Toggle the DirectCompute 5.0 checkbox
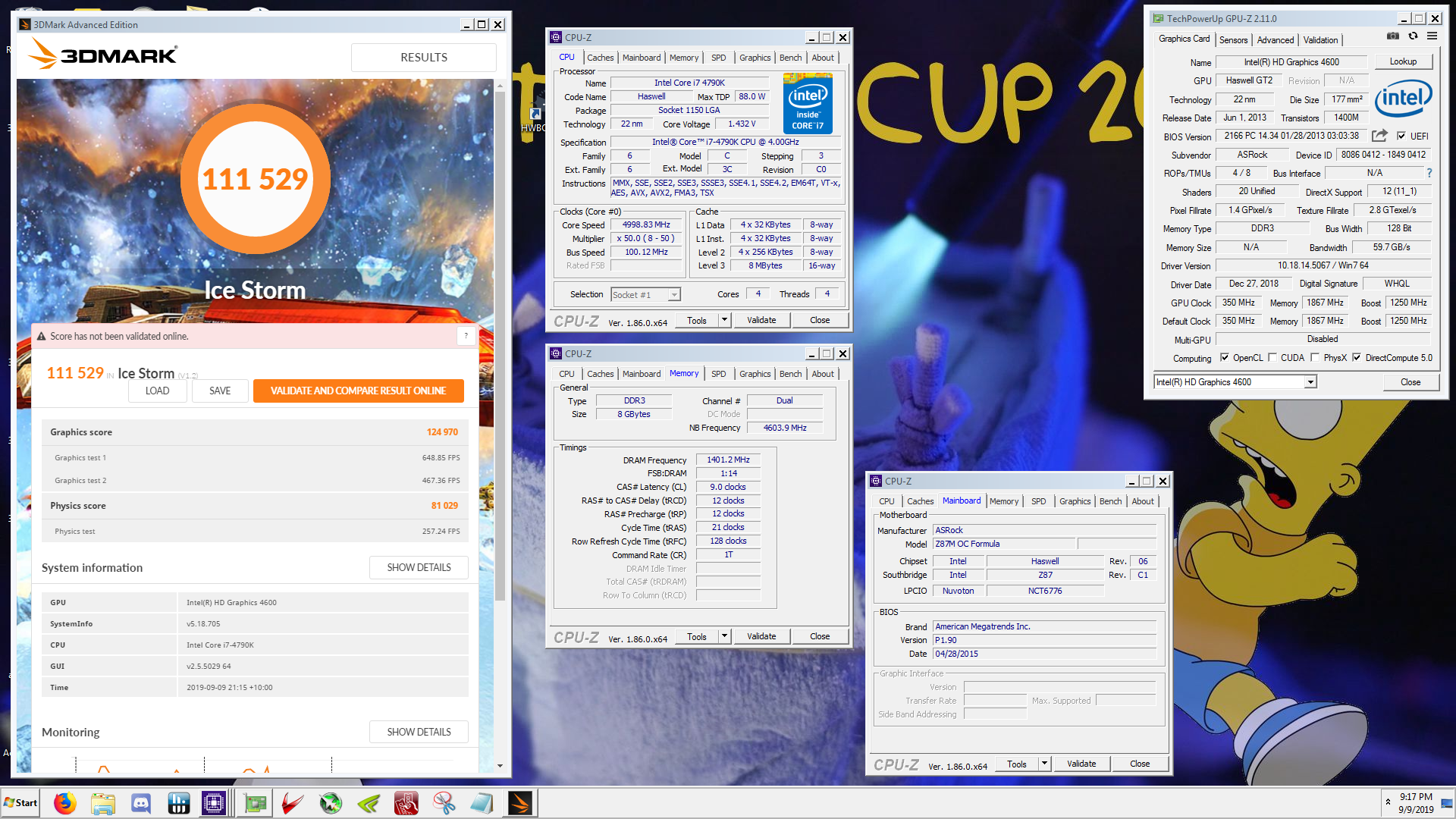Screen dimensions: 1456x819 [1357, 358]
